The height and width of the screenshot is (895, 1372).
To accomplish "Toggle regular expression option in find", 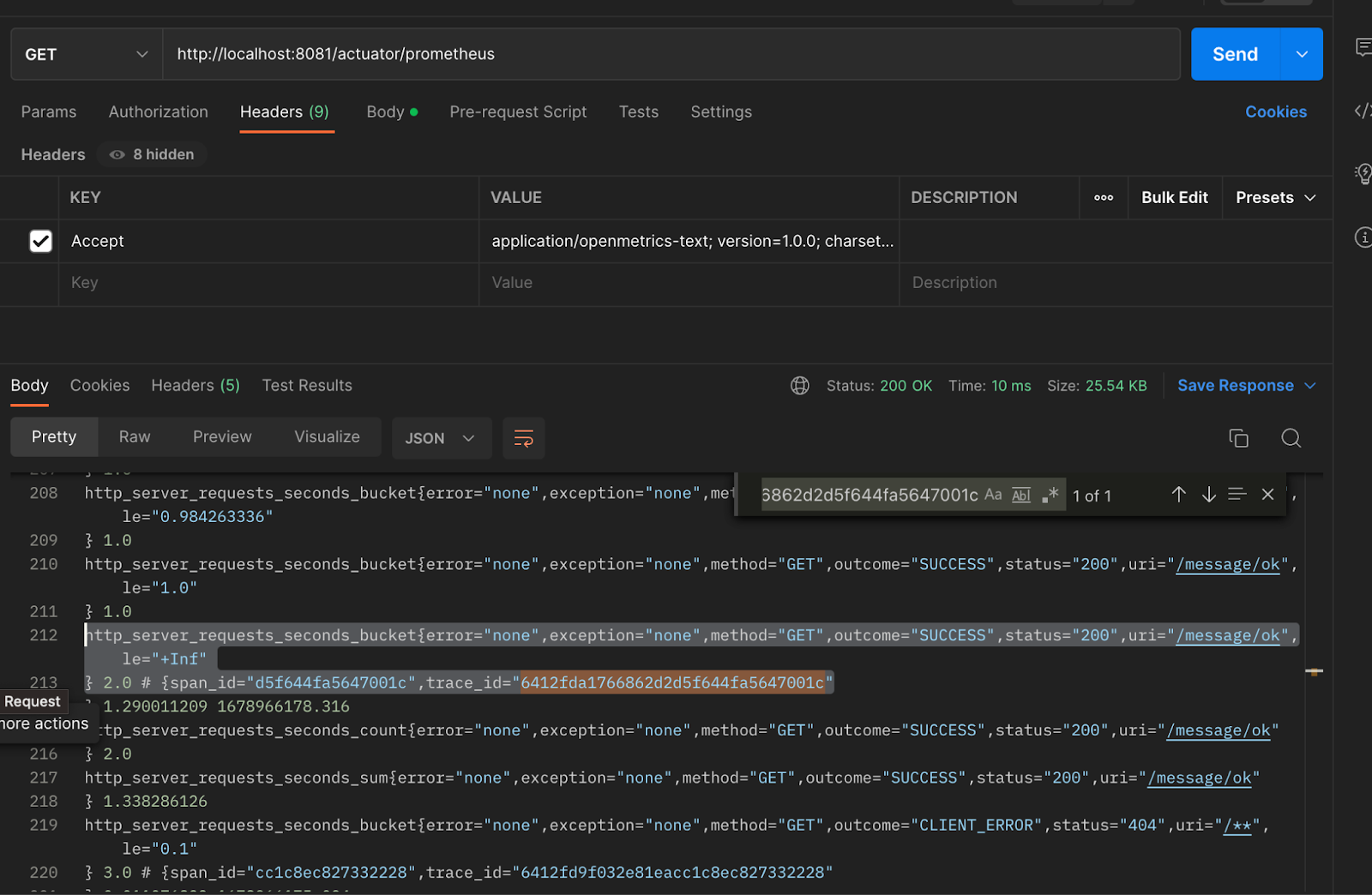I will point(1050,495).
